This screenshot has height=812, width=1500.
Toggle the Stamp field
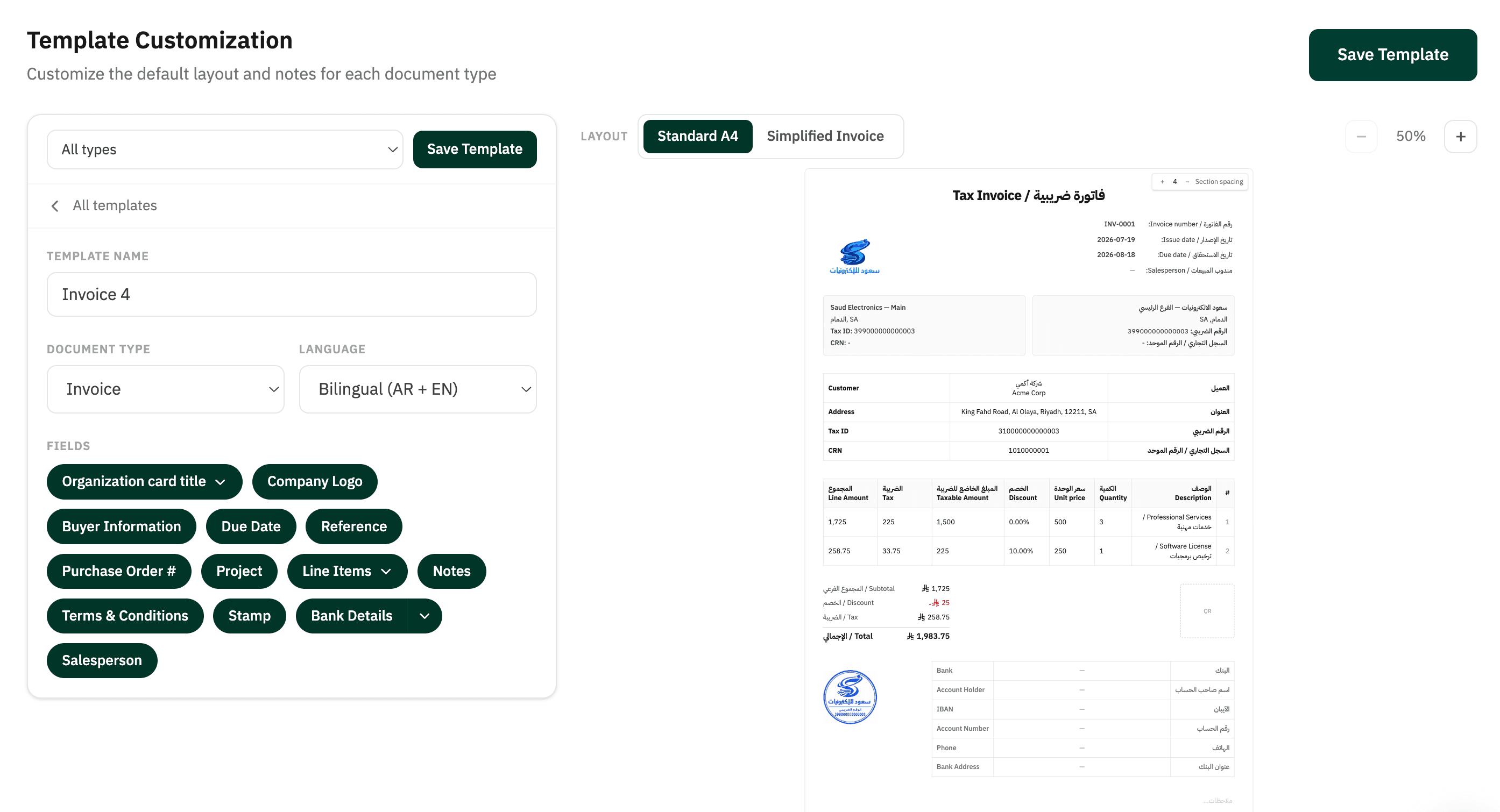(249, 616)
